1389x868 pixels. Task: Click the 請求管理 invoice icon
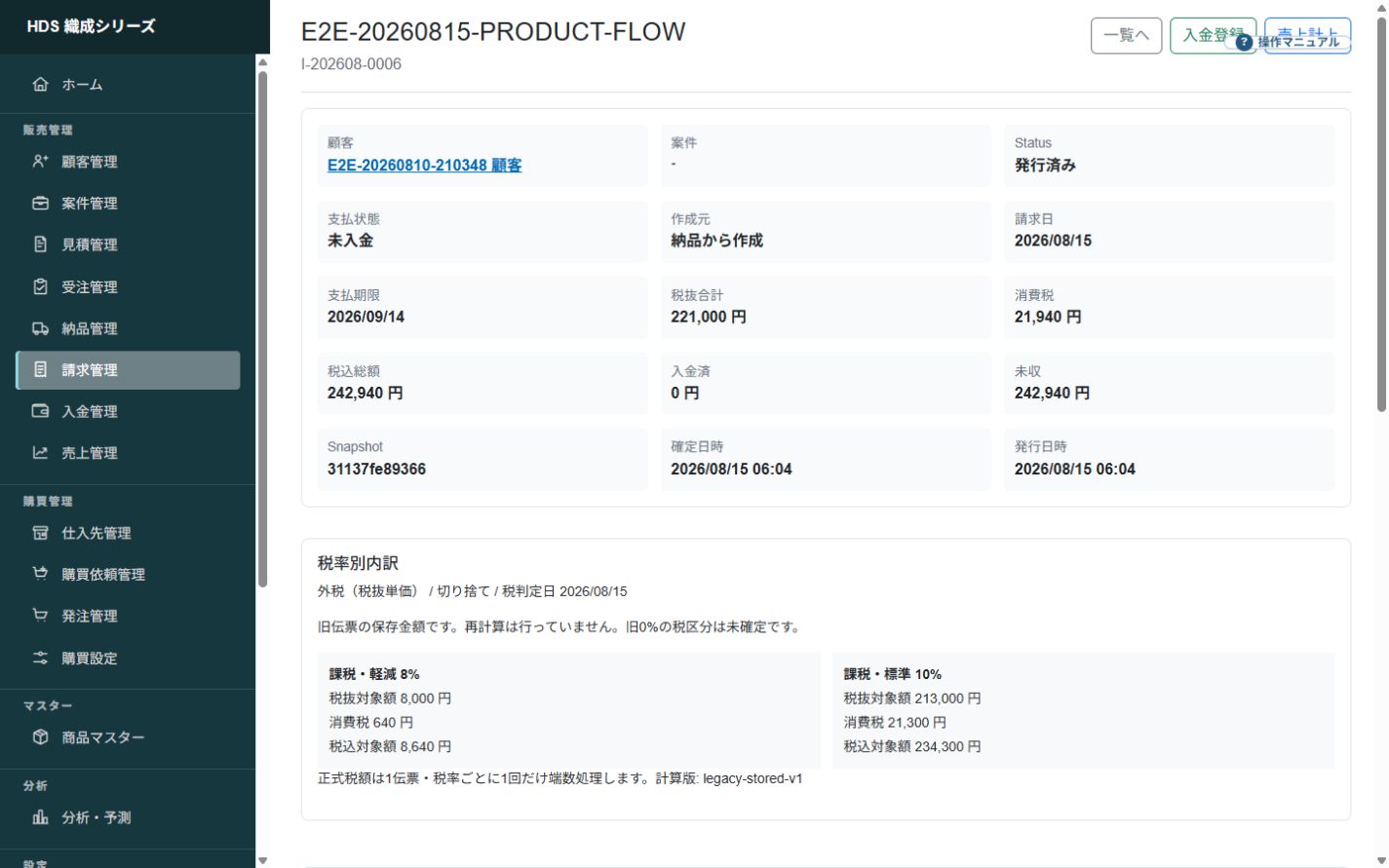tap(40, 370)
